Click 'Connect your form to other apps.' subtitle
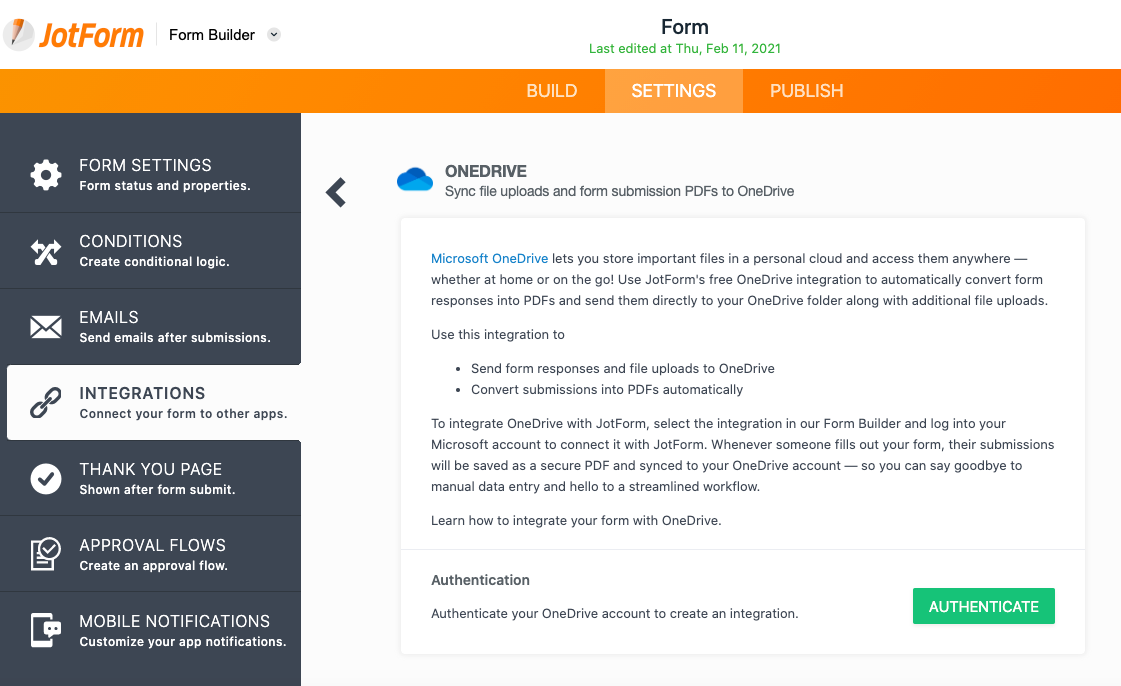This screenshot has height=686, width=1121. [184, 414]
